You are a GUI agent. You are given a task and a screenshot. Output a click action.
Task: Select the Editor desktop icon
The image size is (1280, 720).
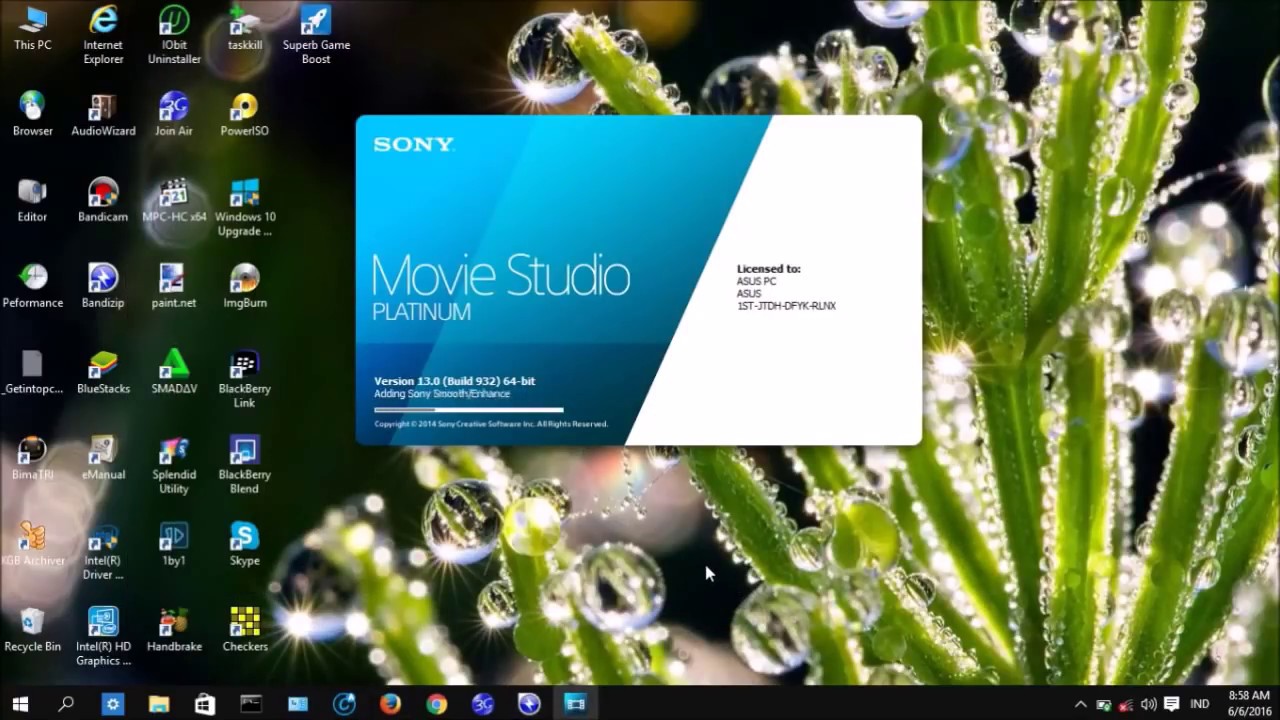[x=32, y=201]
